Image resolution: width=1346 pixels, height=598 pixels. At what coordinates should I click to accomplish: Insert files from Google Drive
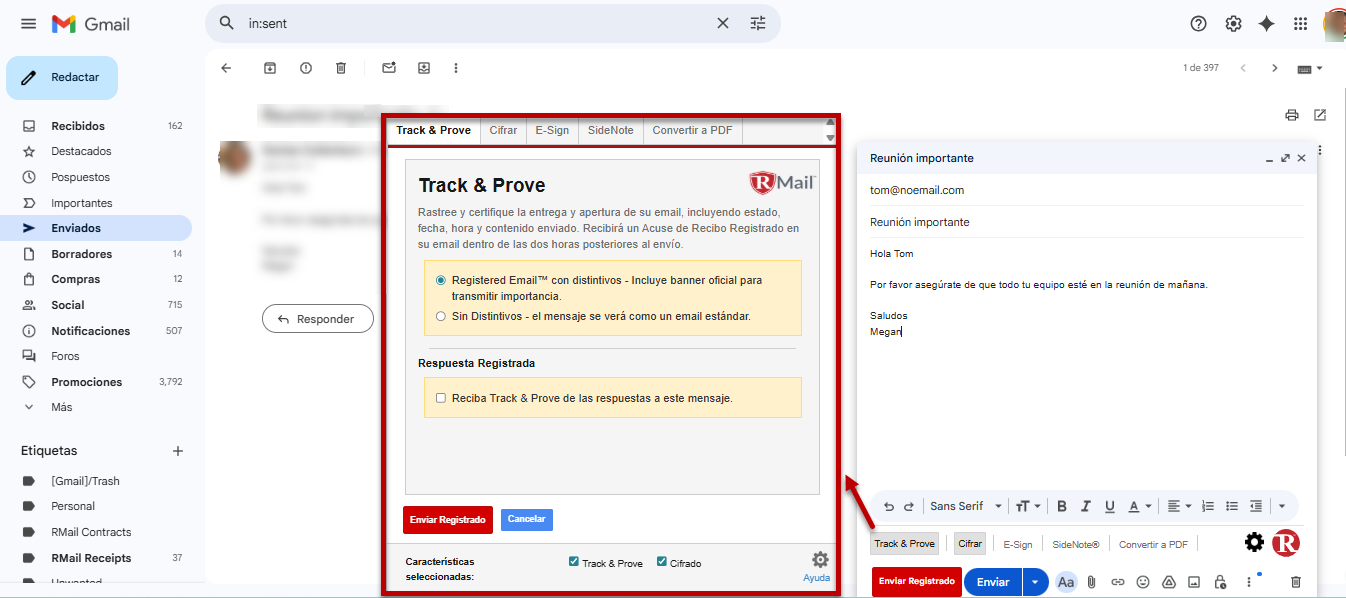[x=1168, y=582]
